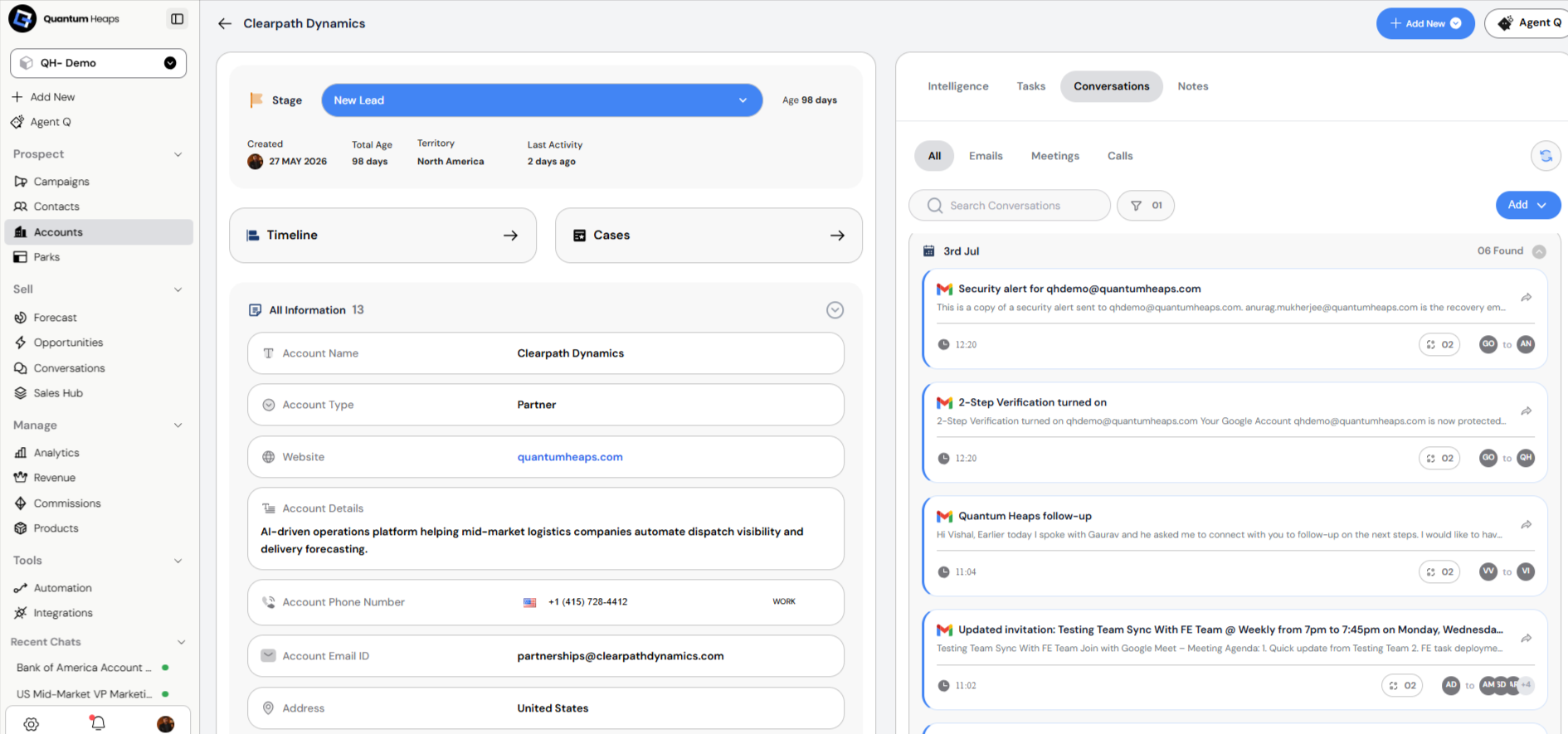Open Campaigns in the sidebar
The height and width of the screenshot is (734, 1568).
[x=99, y=182]
